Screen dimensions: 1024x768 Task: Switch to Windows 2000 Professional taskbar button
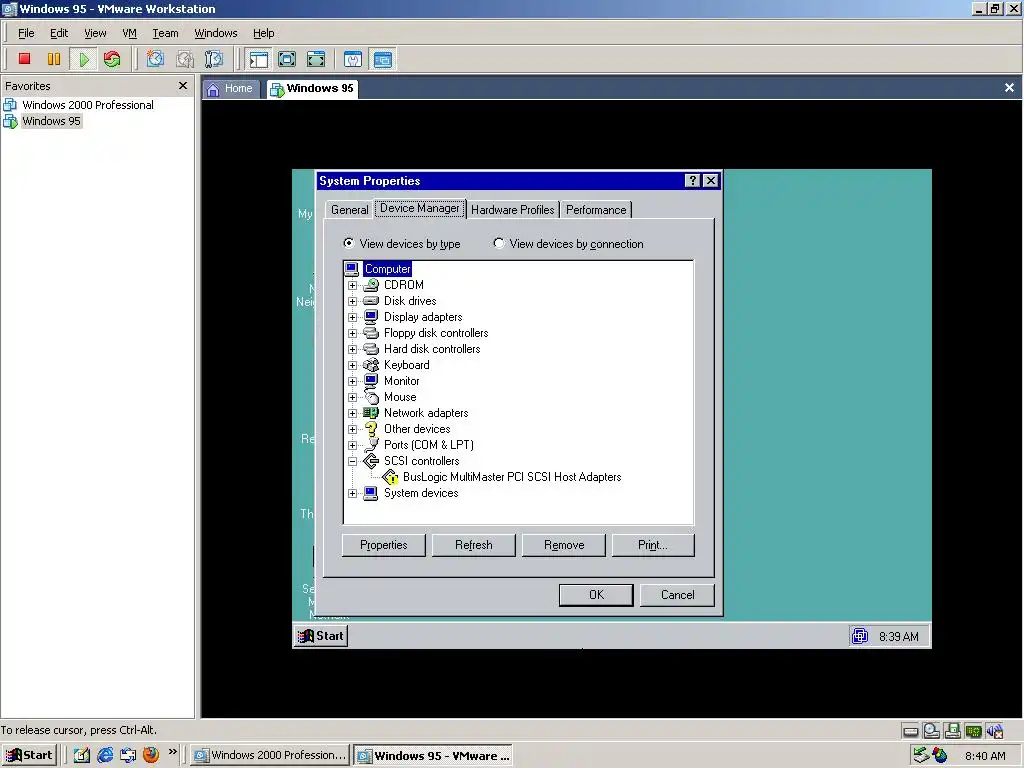point(270,756)
